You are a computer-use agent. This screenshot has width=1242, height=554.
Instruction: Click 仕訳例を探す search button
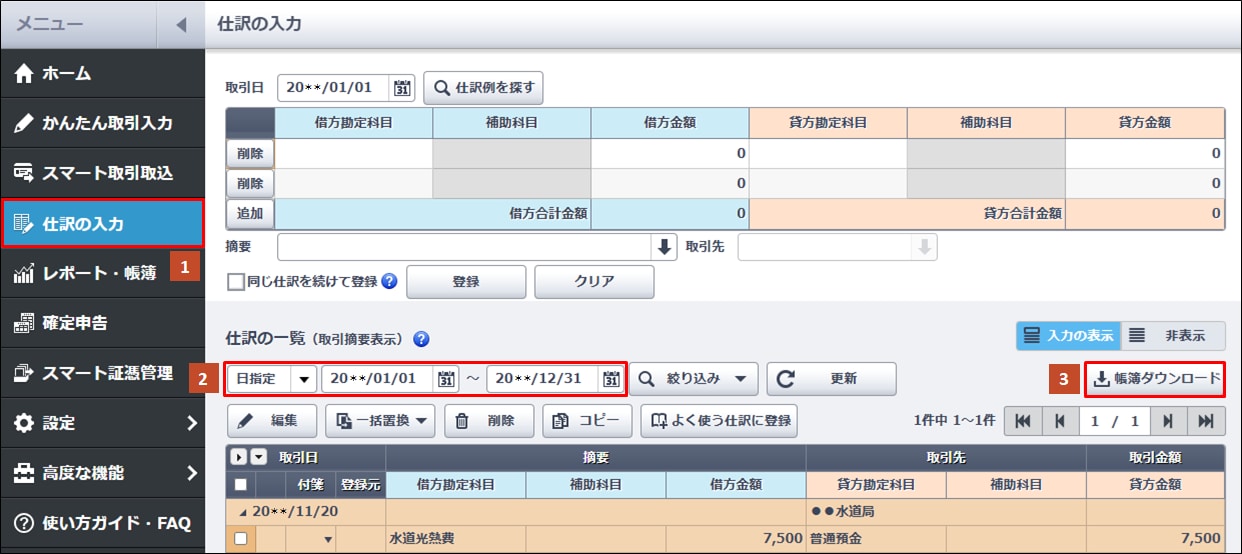tap(484, 88)
